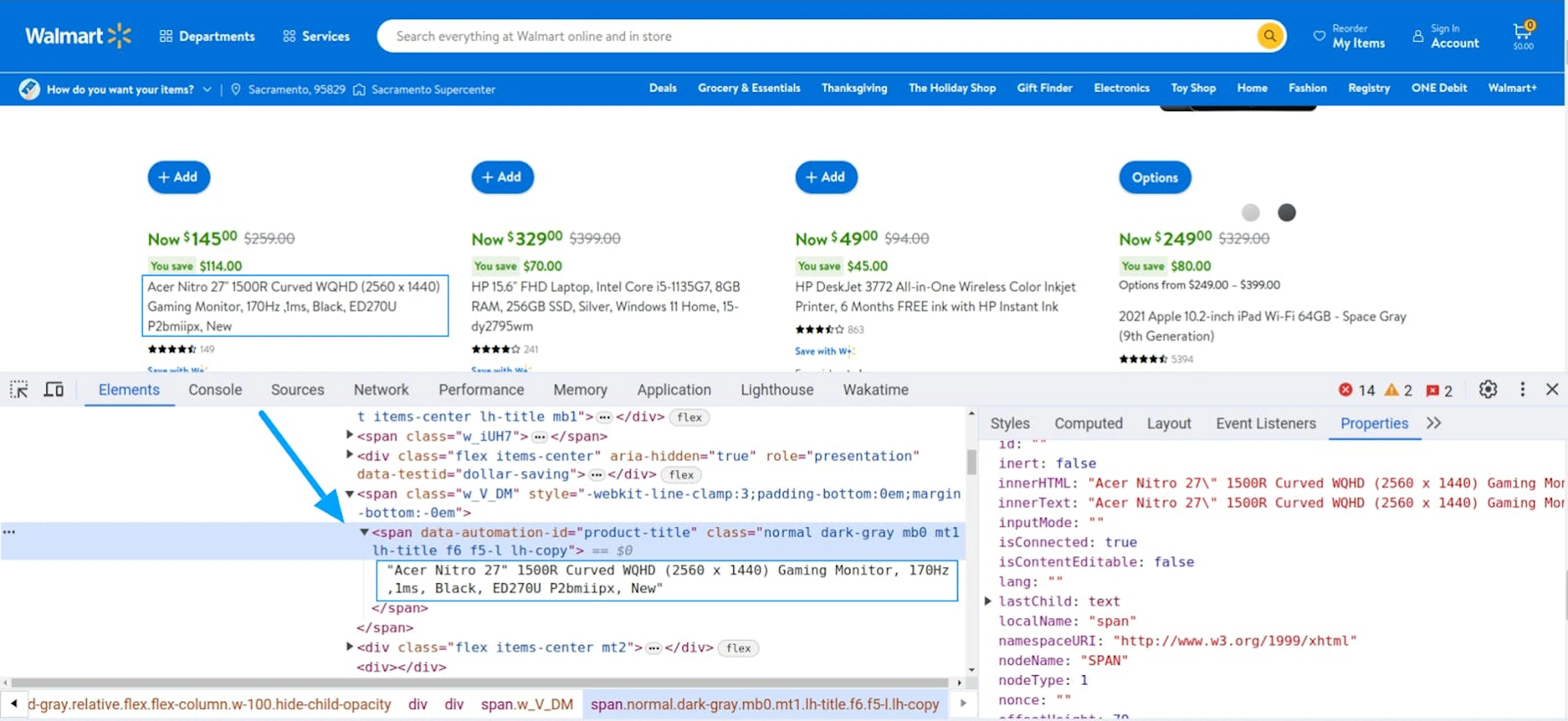
Task: Click the flex badge after mt2 div
Action: [738, 648]
